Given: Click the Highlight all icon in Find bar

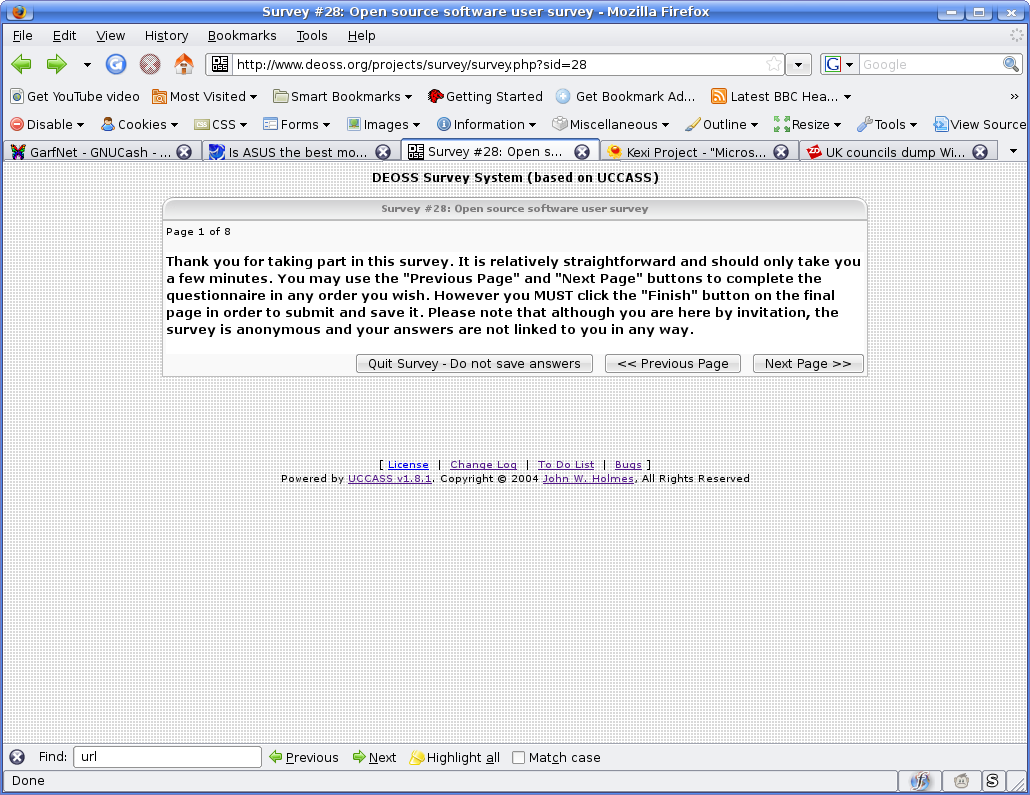Looking at the screenshot, I should (416, 758).
